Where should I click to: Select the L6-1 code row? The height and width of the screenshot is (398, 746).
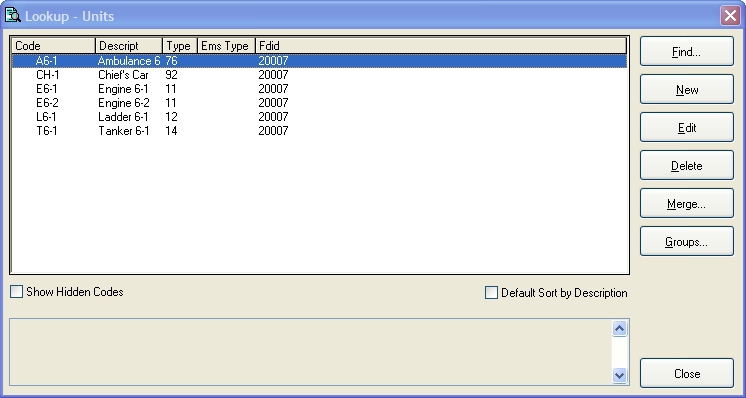pos(319,116)
